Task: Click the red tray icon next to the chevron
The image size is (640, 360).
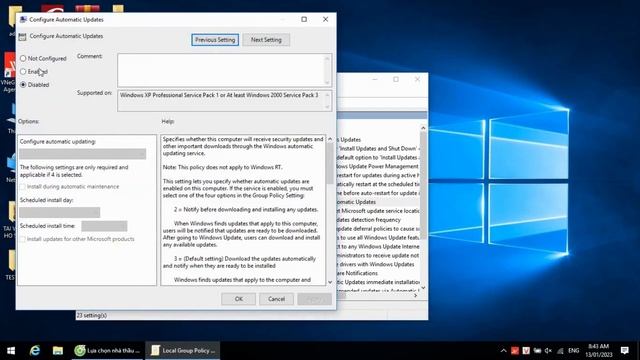Action: (x=515, y=351)
